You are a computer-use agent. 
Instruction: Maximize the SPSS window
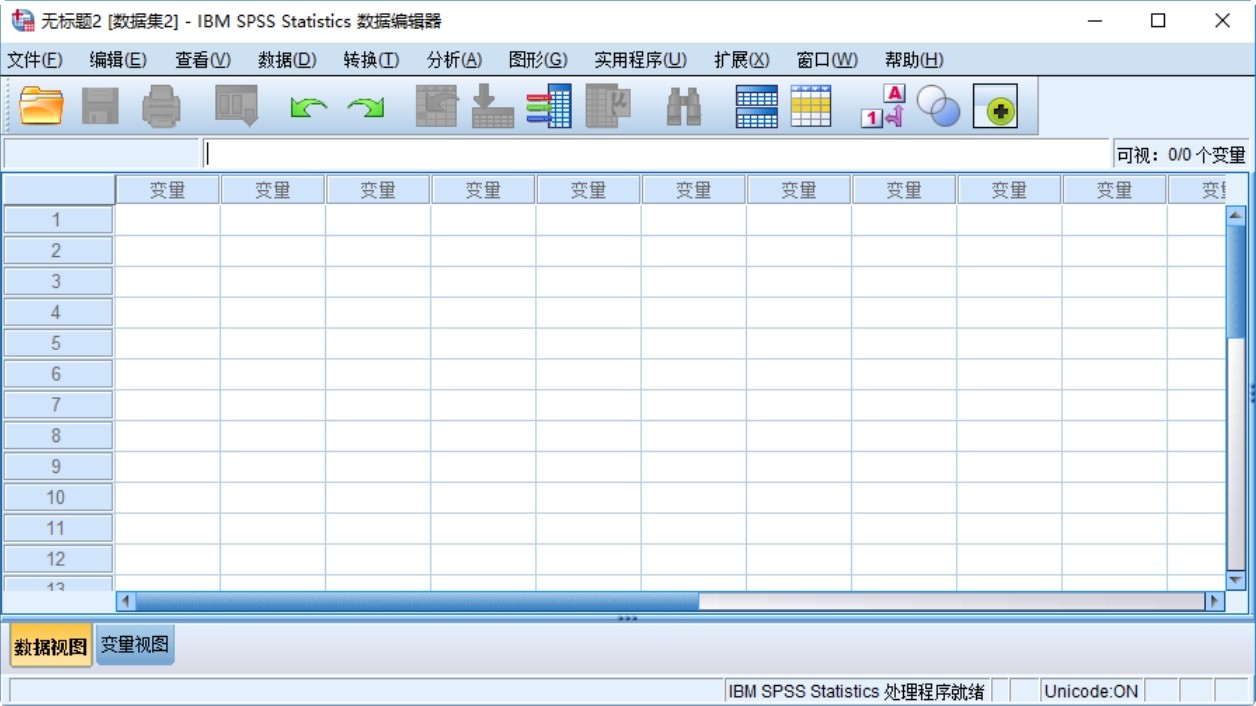tap(1158, 21)
